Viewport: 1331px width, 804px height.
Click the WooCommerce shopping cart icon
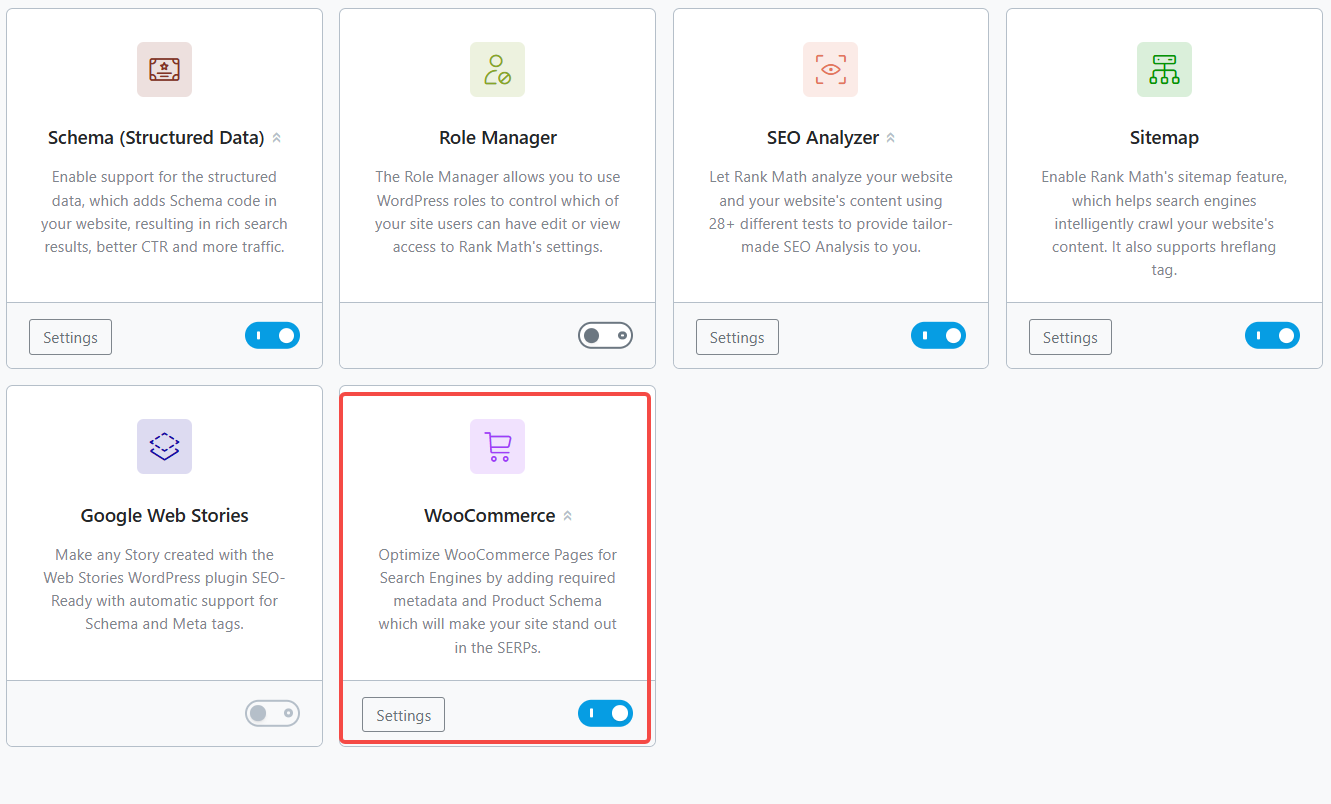coord(497,447)
